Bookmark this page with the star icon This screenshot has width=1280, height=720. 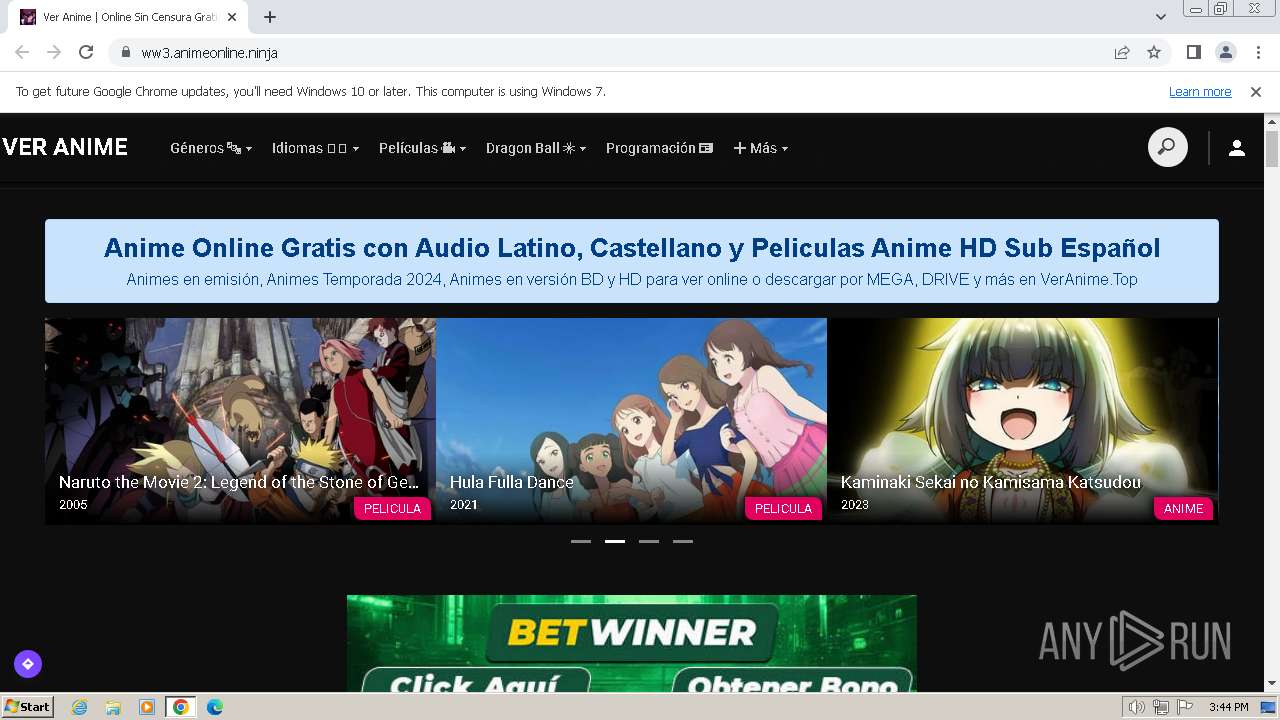click(1154, 52)
